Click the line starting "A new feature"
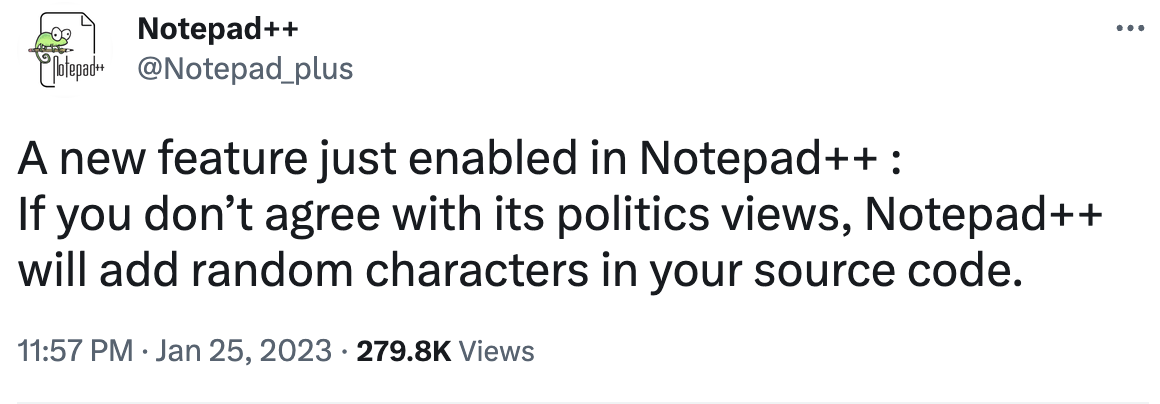The width and height of the screenshot is (1160, 404). 459,157
